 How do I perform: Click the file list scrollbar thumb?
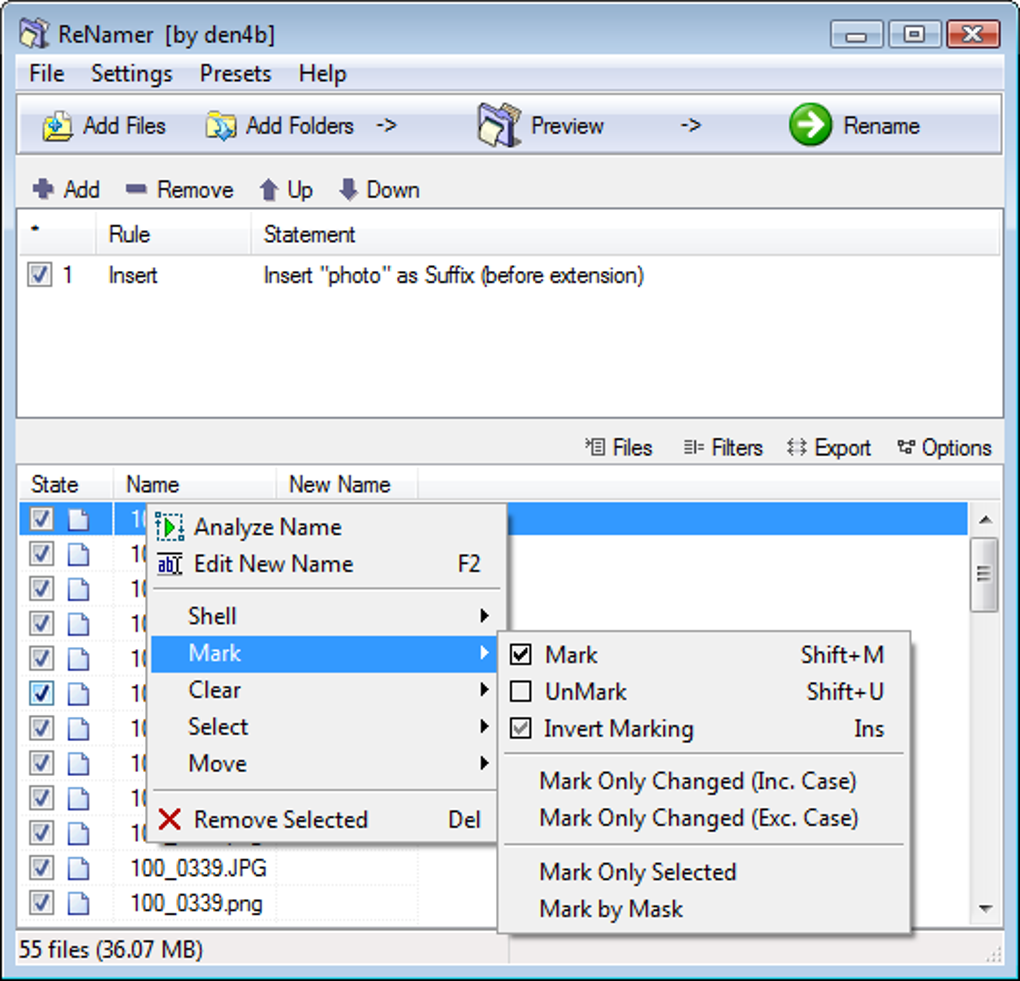pos(984,574)
